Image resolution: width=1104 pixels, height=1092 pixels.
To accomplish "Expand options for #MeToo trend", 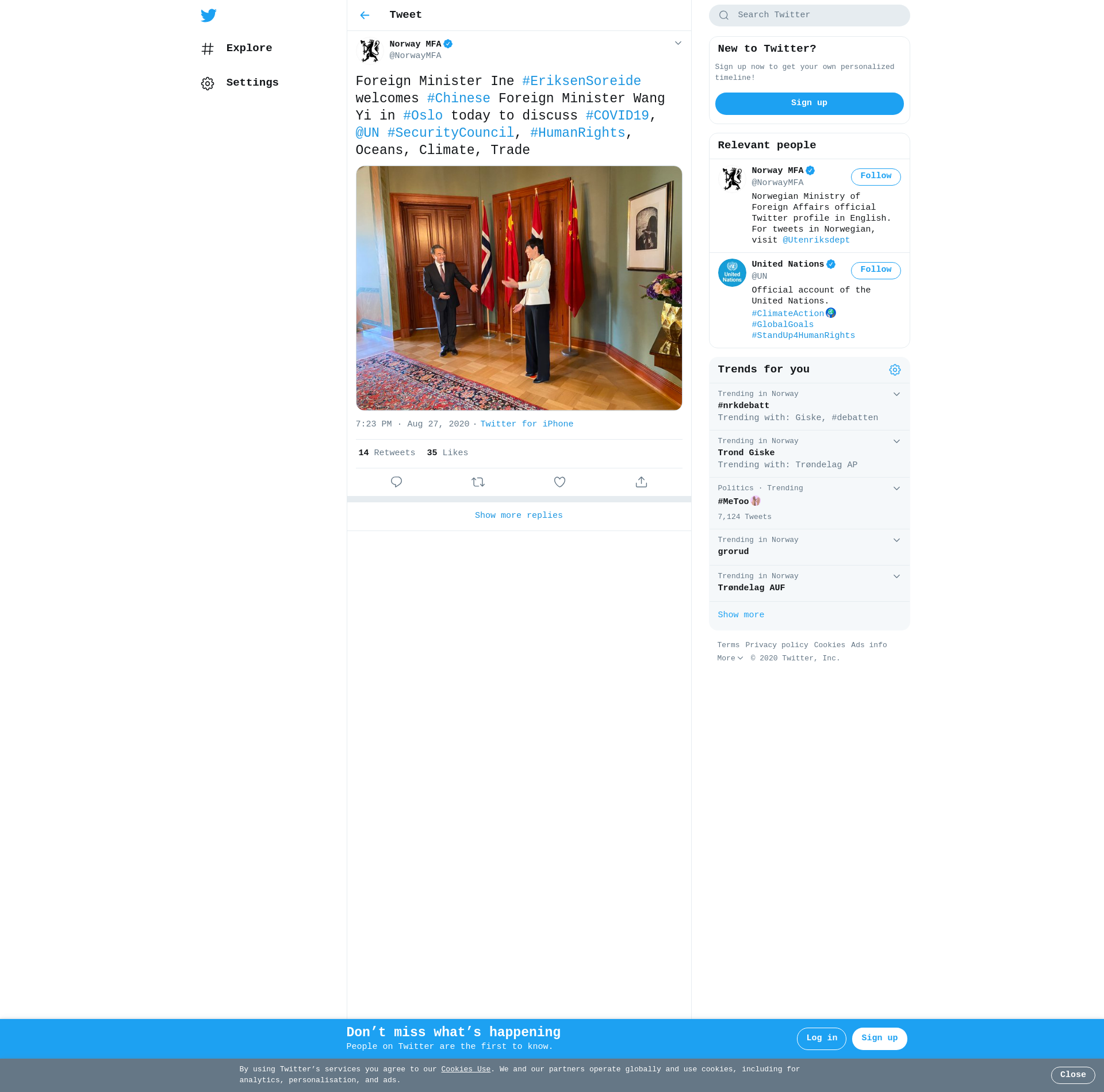I will (x=896, y=489).
